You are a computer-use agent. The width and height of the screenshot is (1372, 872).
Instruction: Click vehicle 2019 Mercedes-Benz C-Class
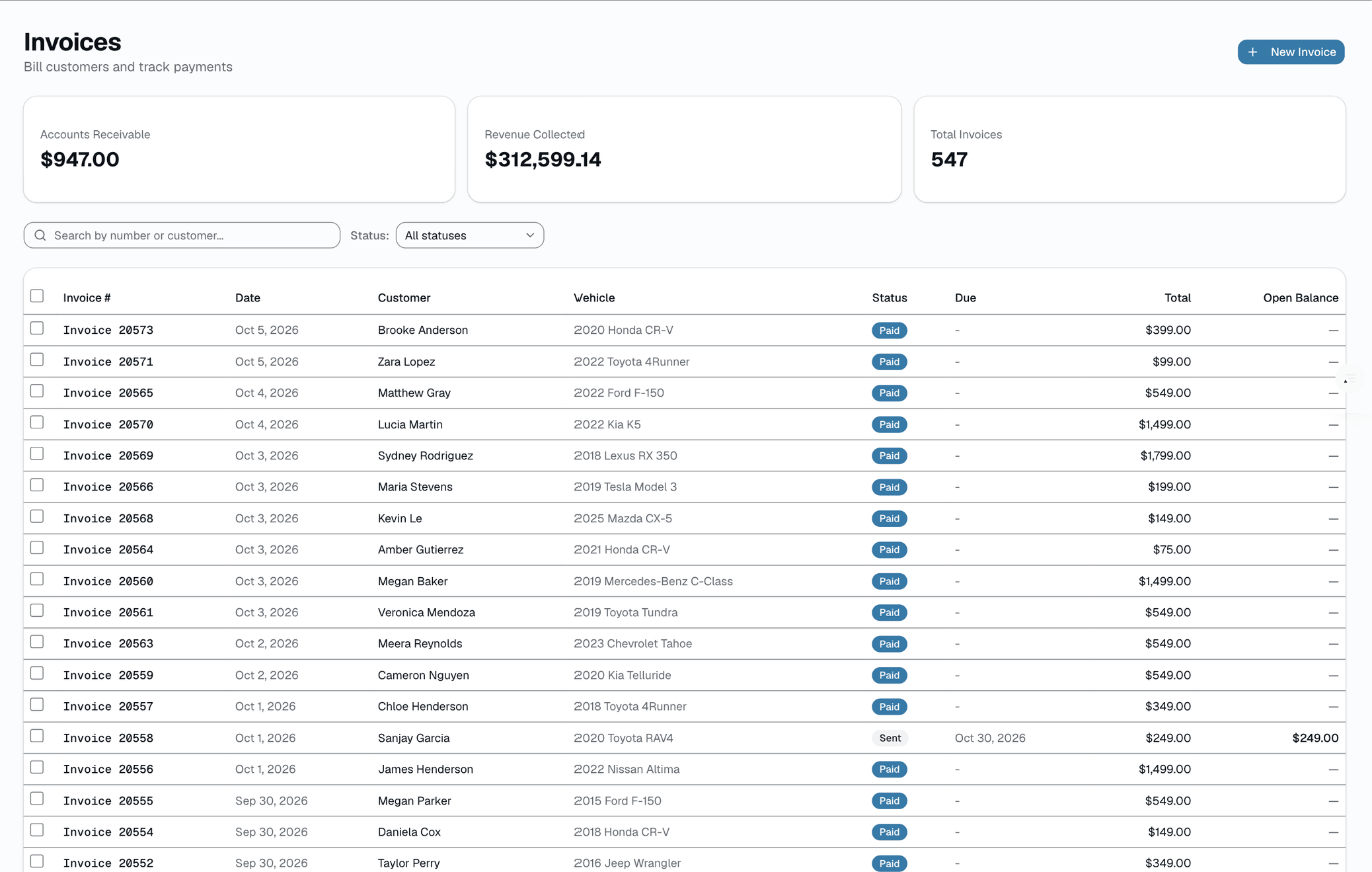653,581
